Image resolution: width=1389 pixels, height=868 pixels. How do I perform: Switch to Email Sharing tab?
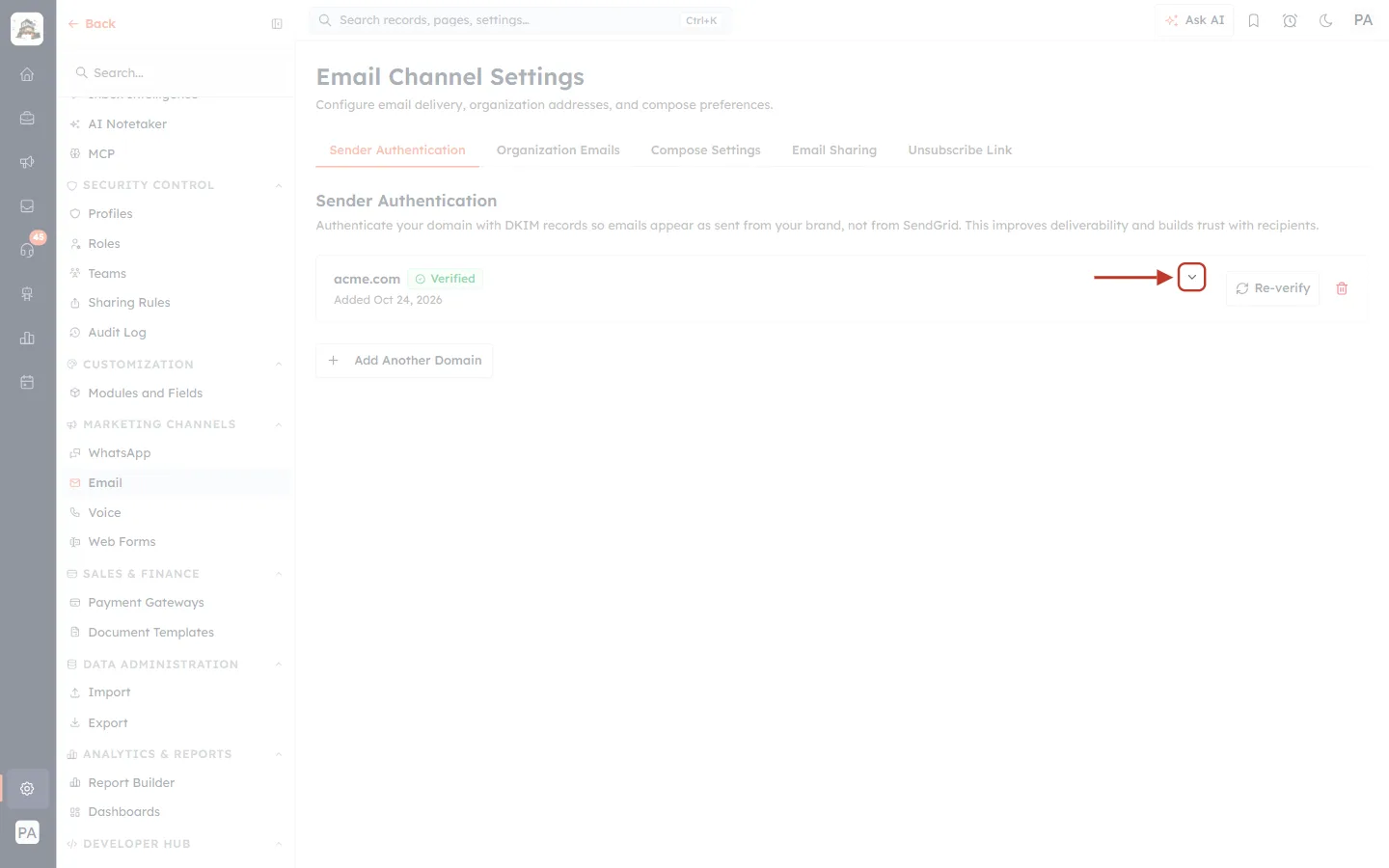834,150
